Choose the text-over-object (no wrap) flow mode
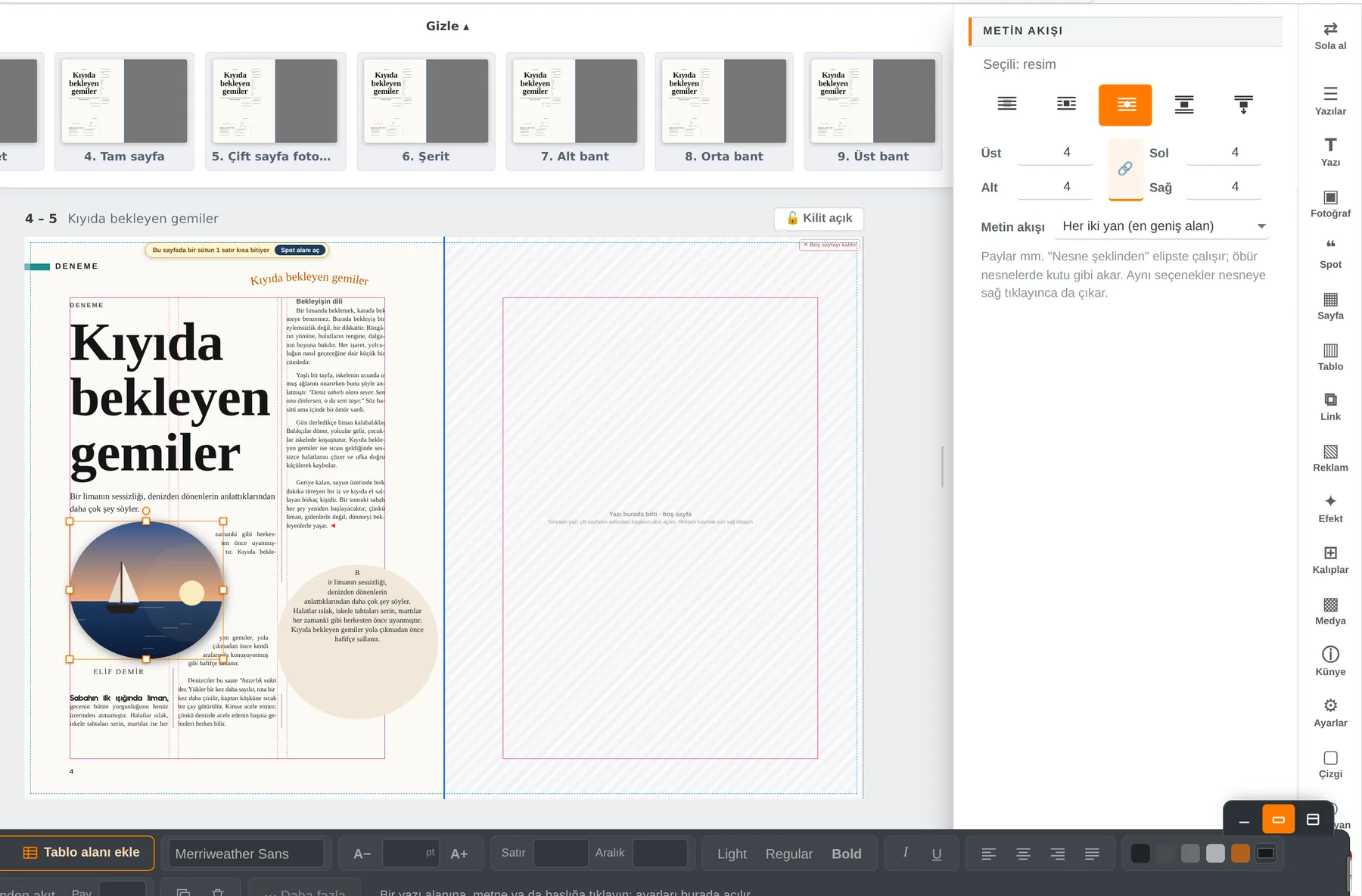Image resolution: width=1362 pixels, height=896 pixels. [x=1007, y=104]
